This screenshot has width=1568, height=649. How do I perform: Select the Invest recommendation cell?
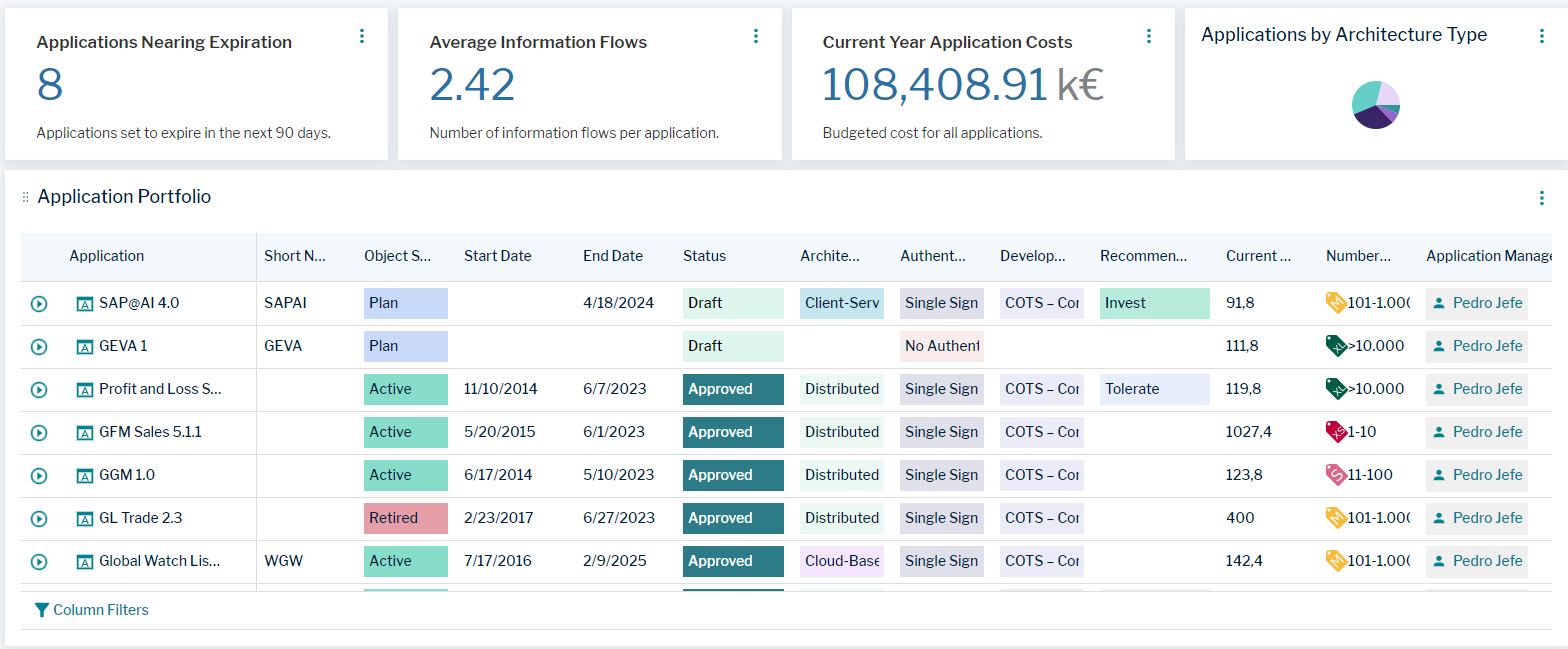1154,303
